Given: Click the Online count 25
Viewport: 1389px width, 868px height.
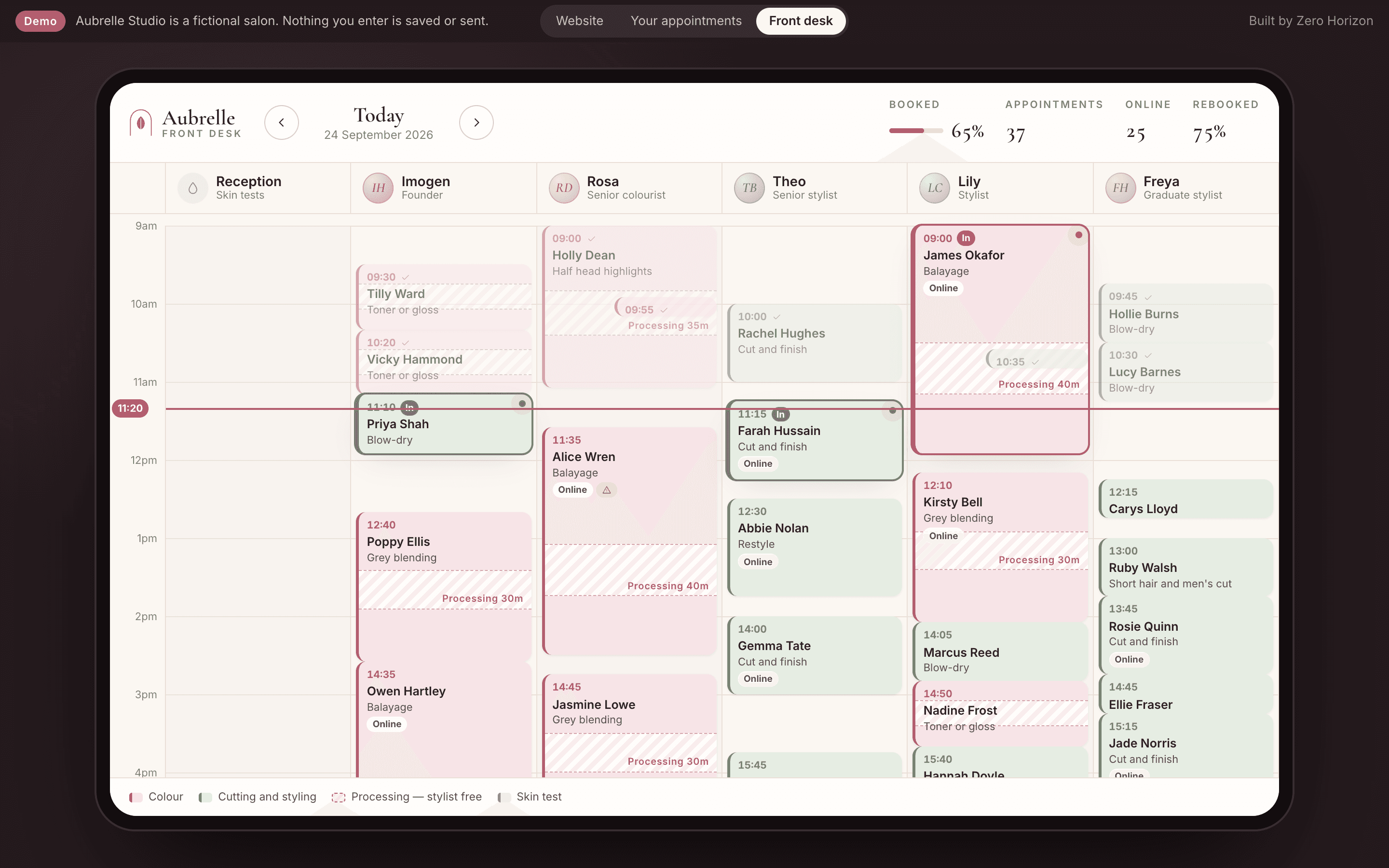Looking at the screenshot, I should click(x=1136, y=135).
